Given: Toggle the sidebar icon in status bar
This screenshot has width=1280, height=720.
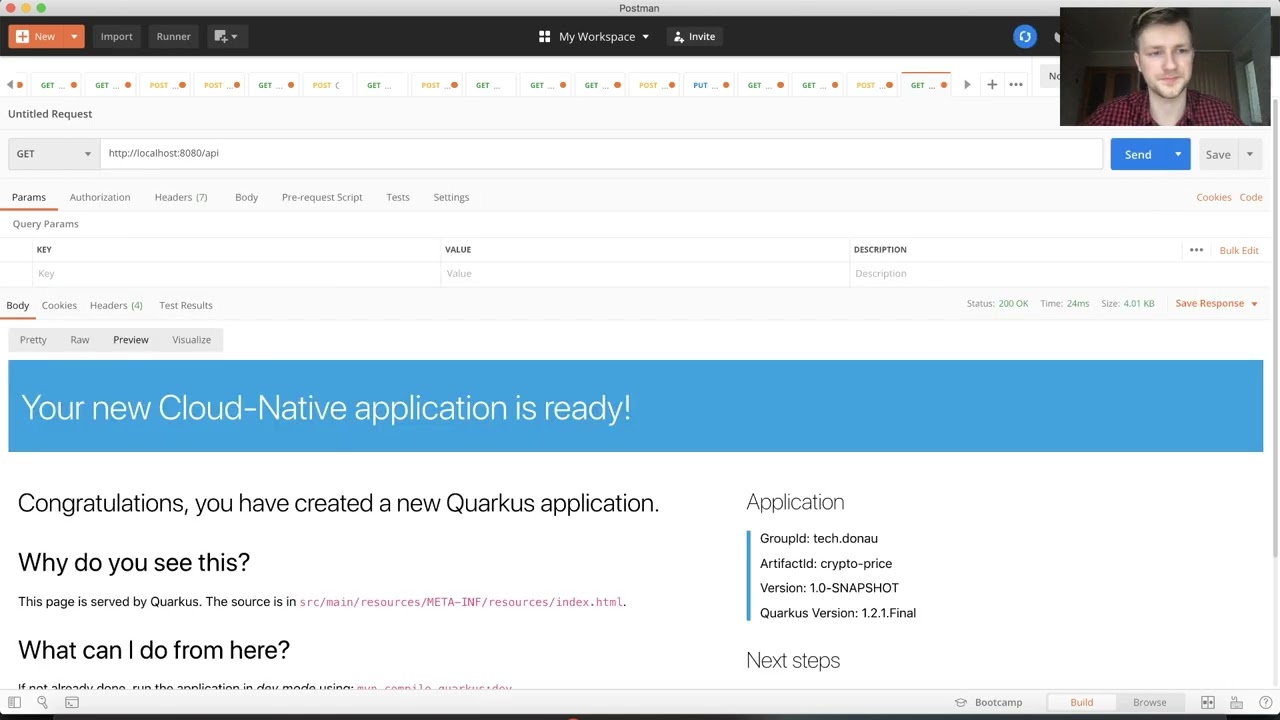Looking at the screenshot, I should (14, 702).
